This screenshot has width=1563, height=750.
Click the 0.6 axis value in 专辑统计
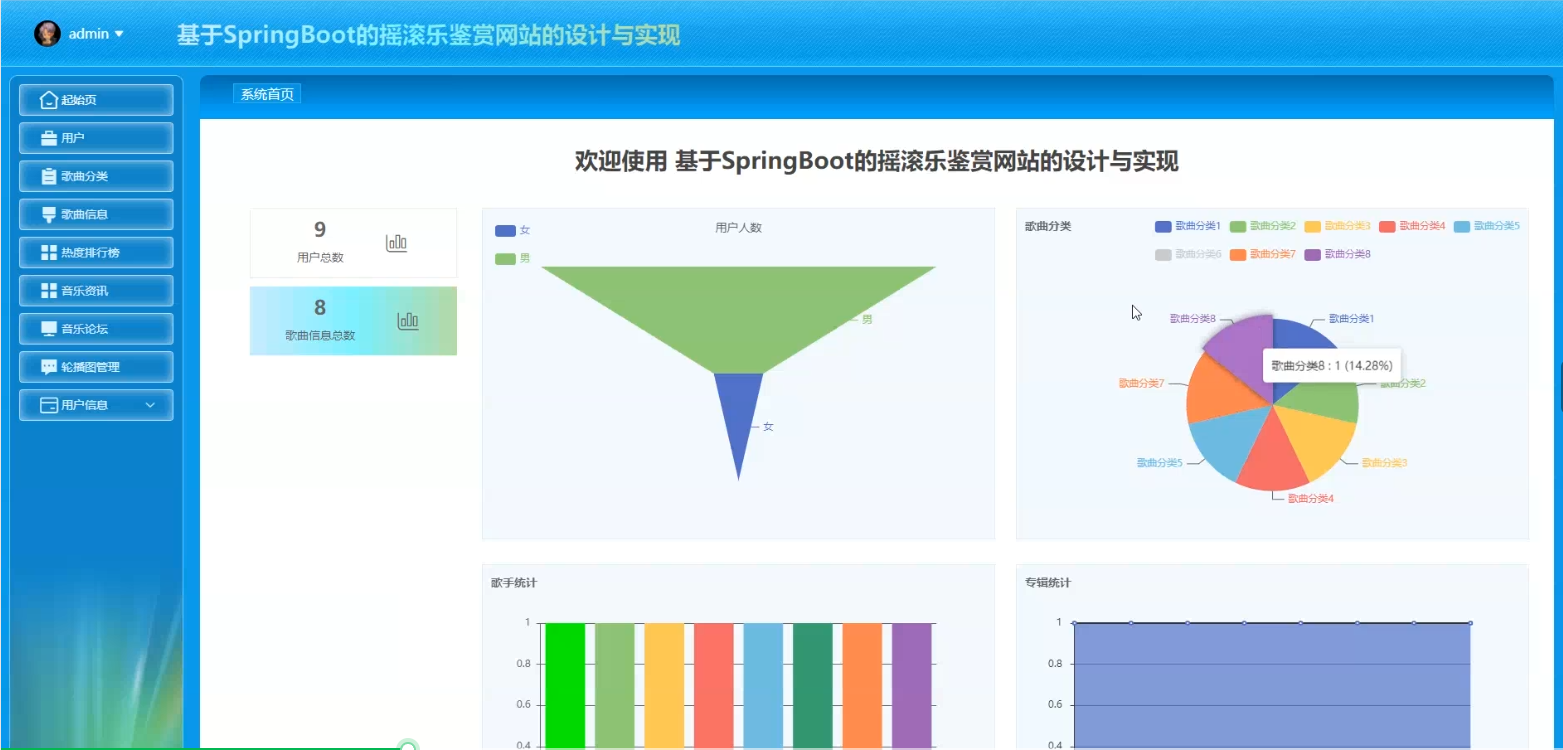coord(1056,705)
